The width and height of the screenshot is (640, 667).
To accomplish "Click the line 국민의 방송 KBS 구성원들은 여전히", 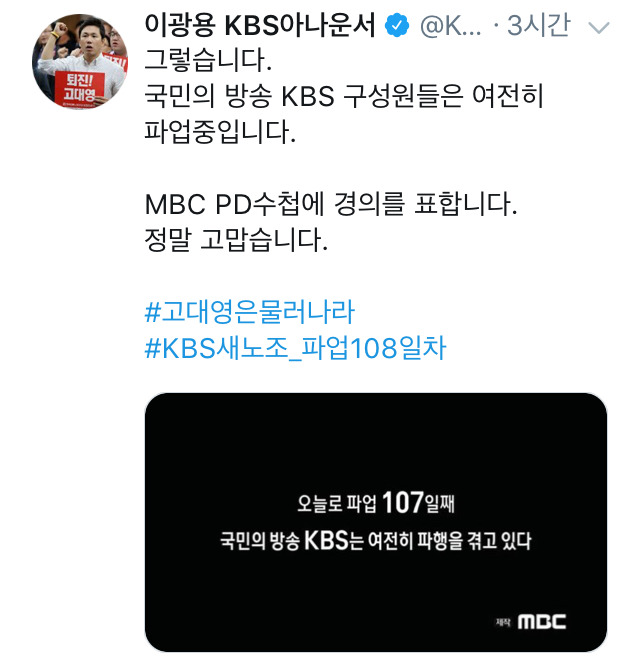I will (344, 96).
